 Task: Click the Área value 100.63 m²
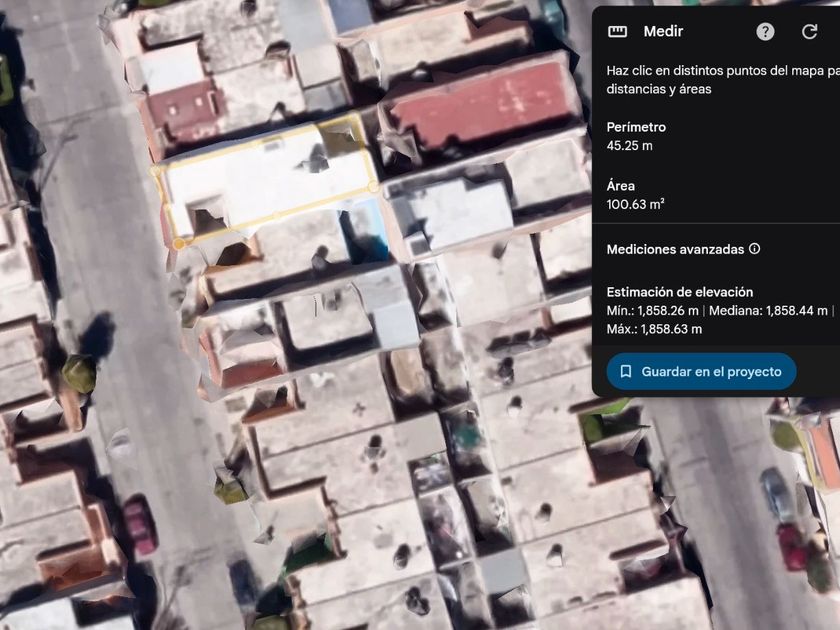(635, 204)
